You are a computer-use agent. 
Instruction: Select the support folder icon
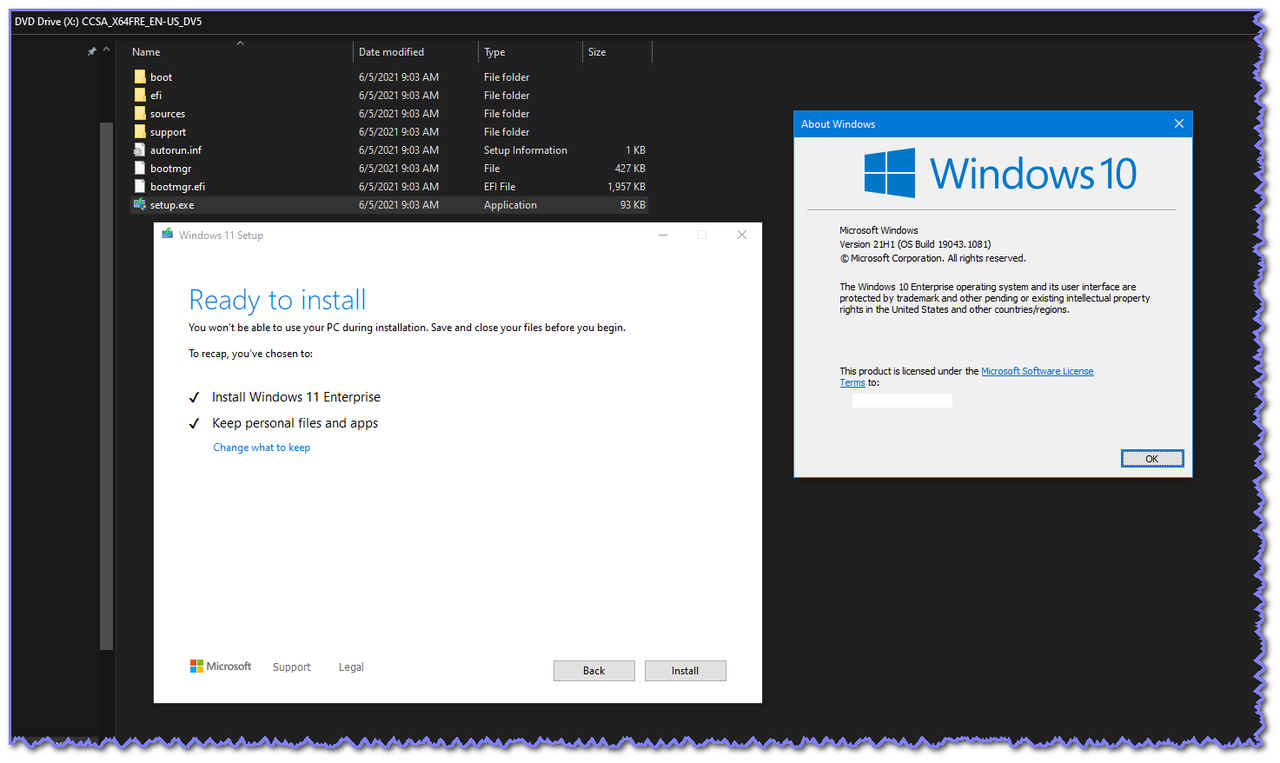click(140, 131)
